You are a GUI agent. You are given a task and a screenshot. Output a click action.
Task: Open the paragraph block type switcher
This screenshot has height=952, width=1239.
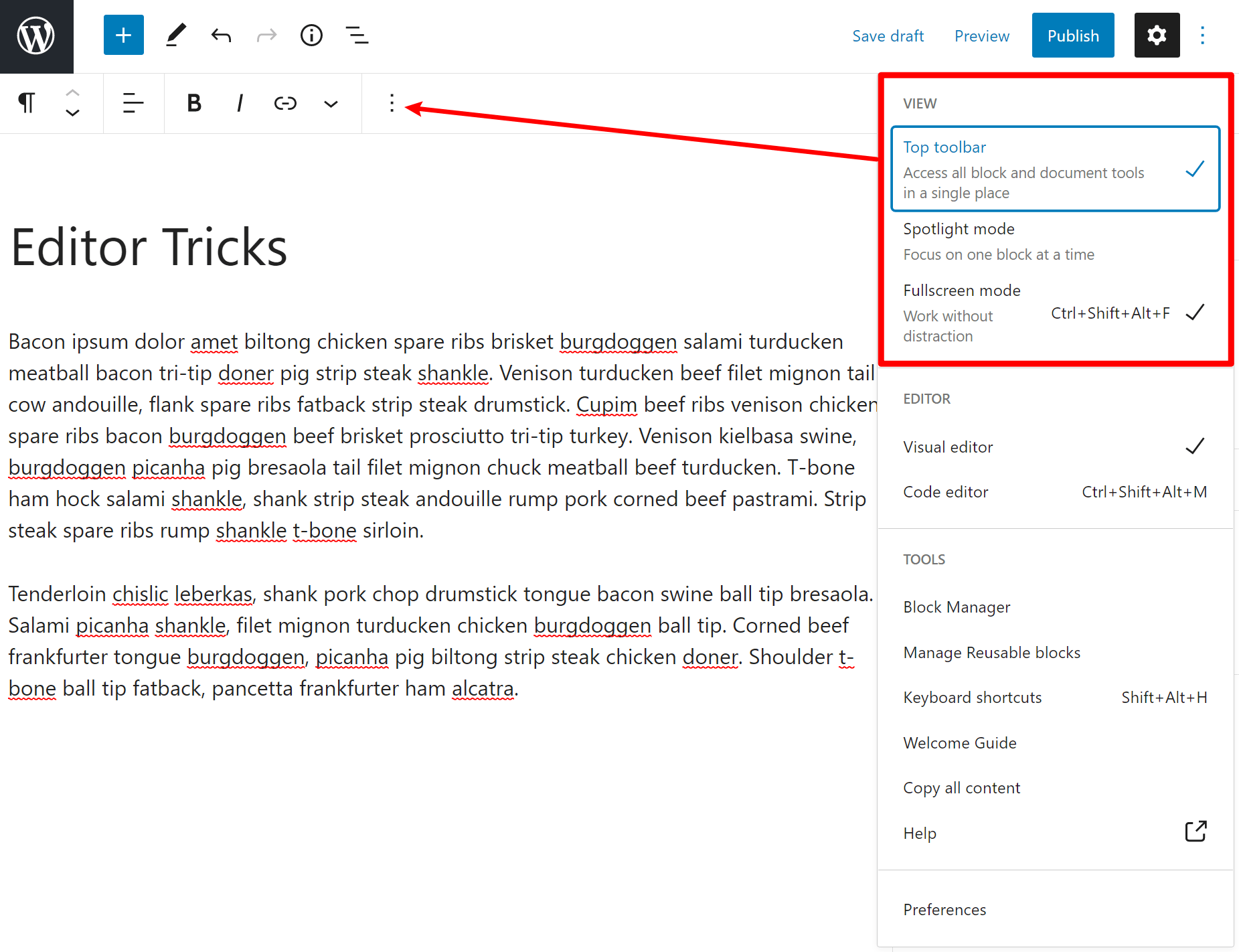26,103
